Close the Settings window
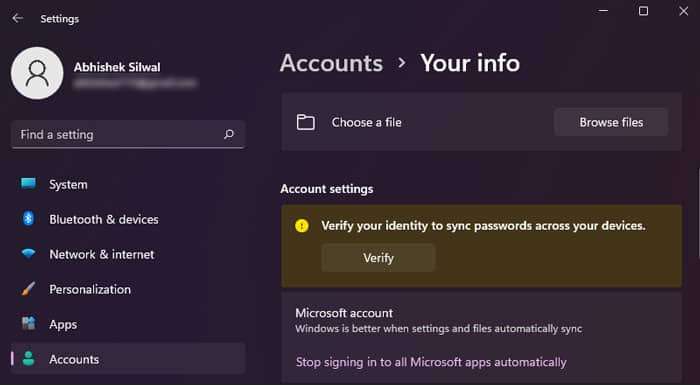700x385 pixels. [x=683, y=11]
